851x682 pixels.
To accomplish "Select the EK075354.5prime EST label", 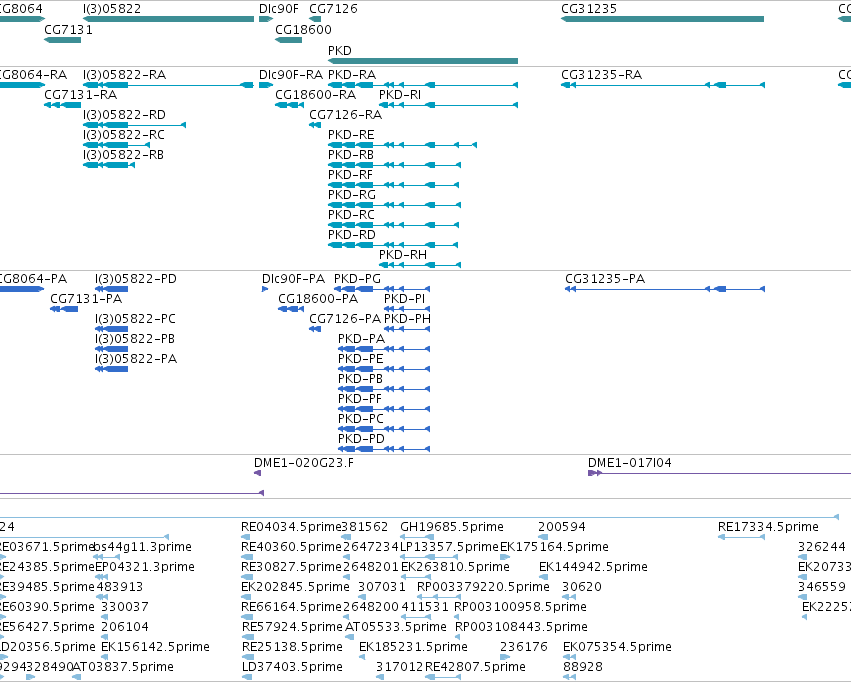I will click(618, 646).
